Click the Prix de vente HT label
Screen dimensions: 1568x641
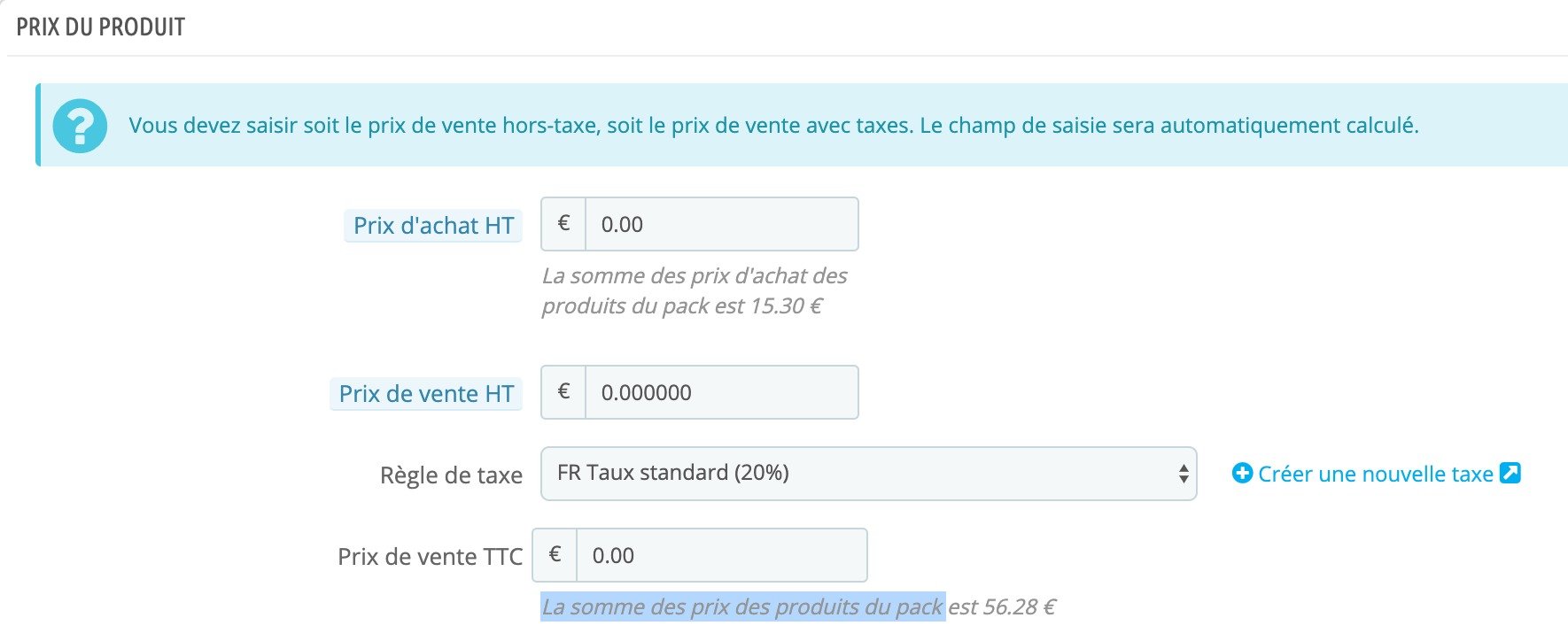[426, 394]
